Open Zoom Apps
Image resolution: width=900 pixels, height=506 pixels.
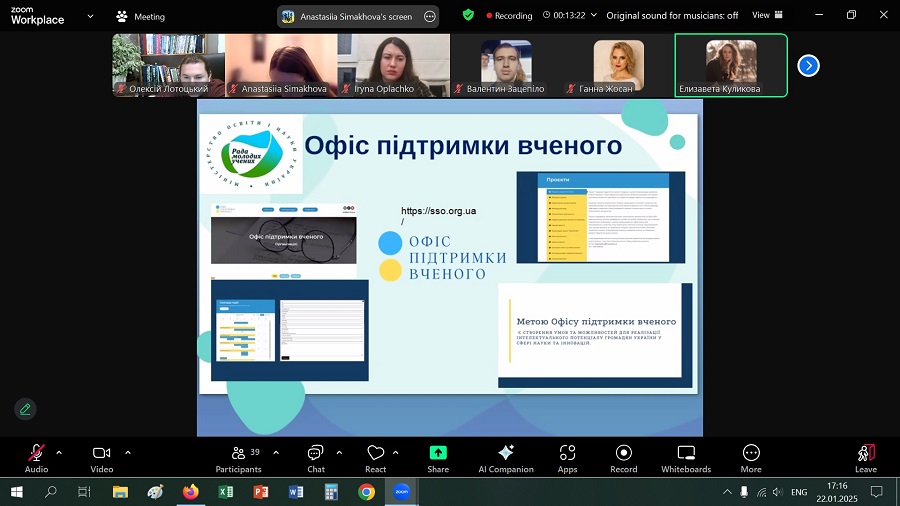pos(567,458)
